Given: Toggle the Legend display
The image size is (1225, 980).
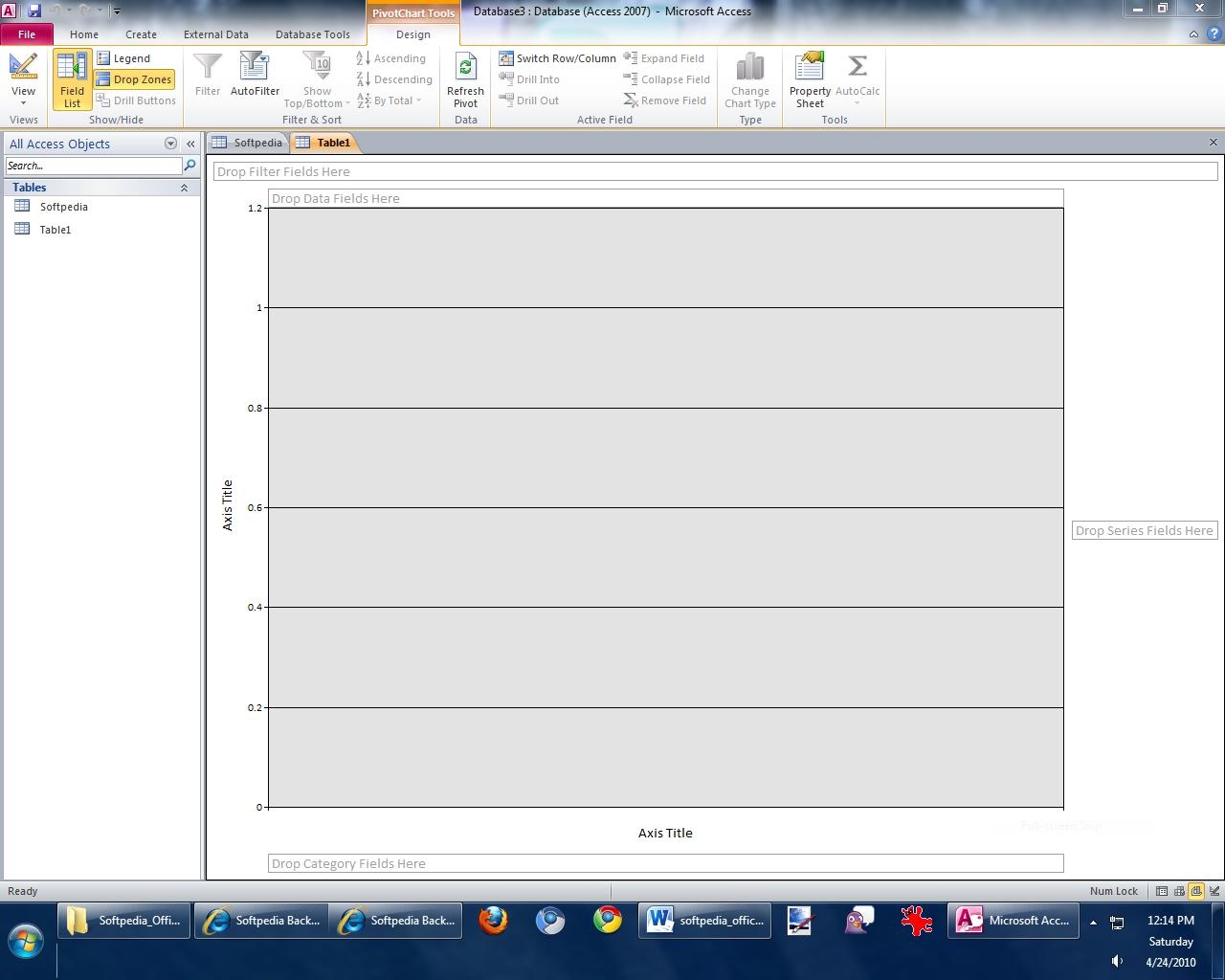Looking at the screenshot, I should (123, 58).
